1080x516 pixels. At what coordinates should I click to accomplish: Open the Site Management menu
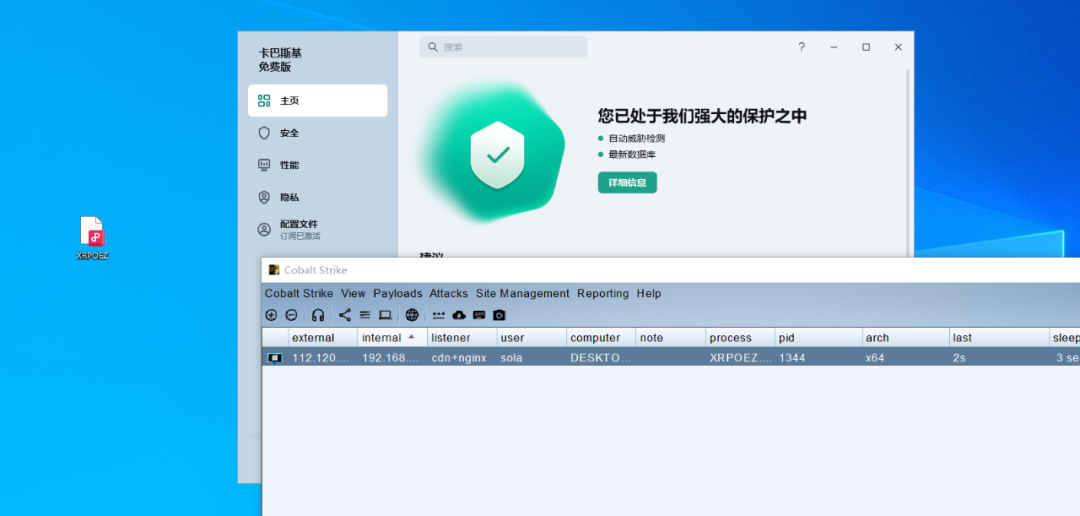click(x=523, y=293)
